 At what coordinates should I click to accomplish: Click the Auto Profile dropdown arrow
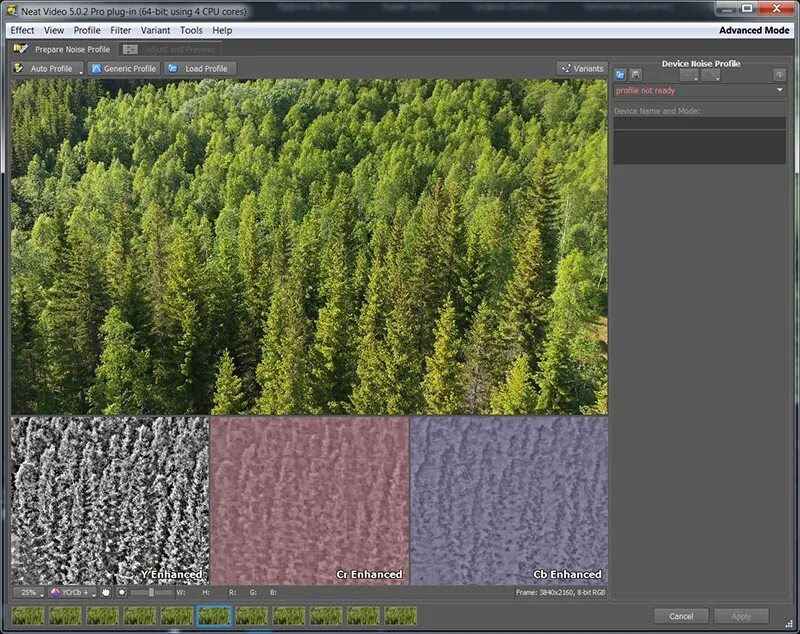click(x=81, y=73)
